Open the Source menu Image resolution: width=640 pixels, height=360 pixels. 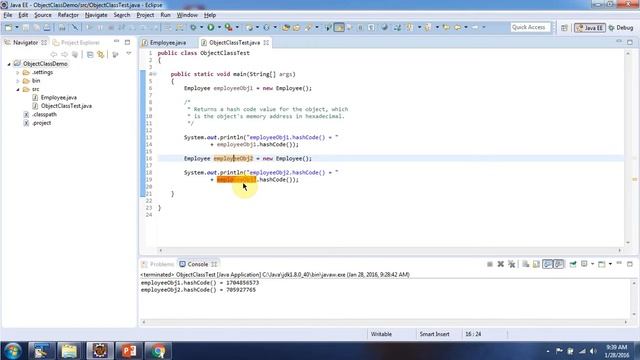(43, 15)
